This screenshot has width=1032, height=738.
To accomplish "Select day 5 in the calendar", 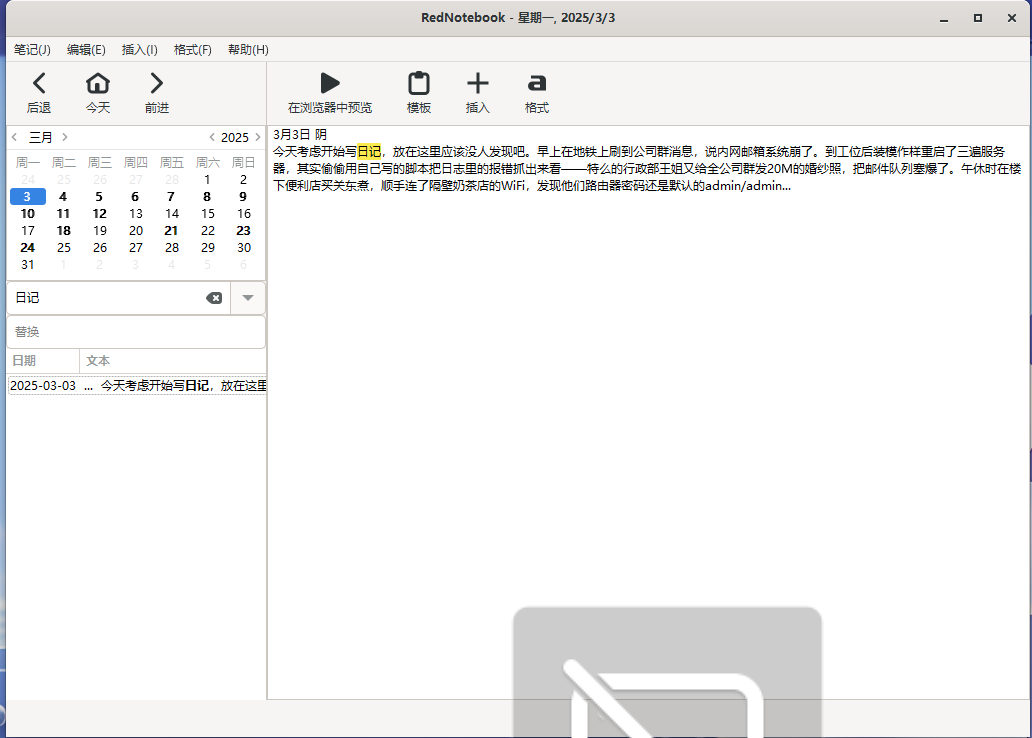I will point(99,196).
